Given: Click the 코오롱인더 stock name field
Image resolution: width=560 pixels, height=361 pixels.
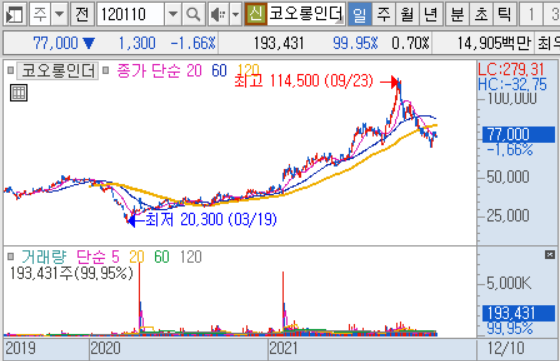Looking at the screenshot, I should coord(306,14).
